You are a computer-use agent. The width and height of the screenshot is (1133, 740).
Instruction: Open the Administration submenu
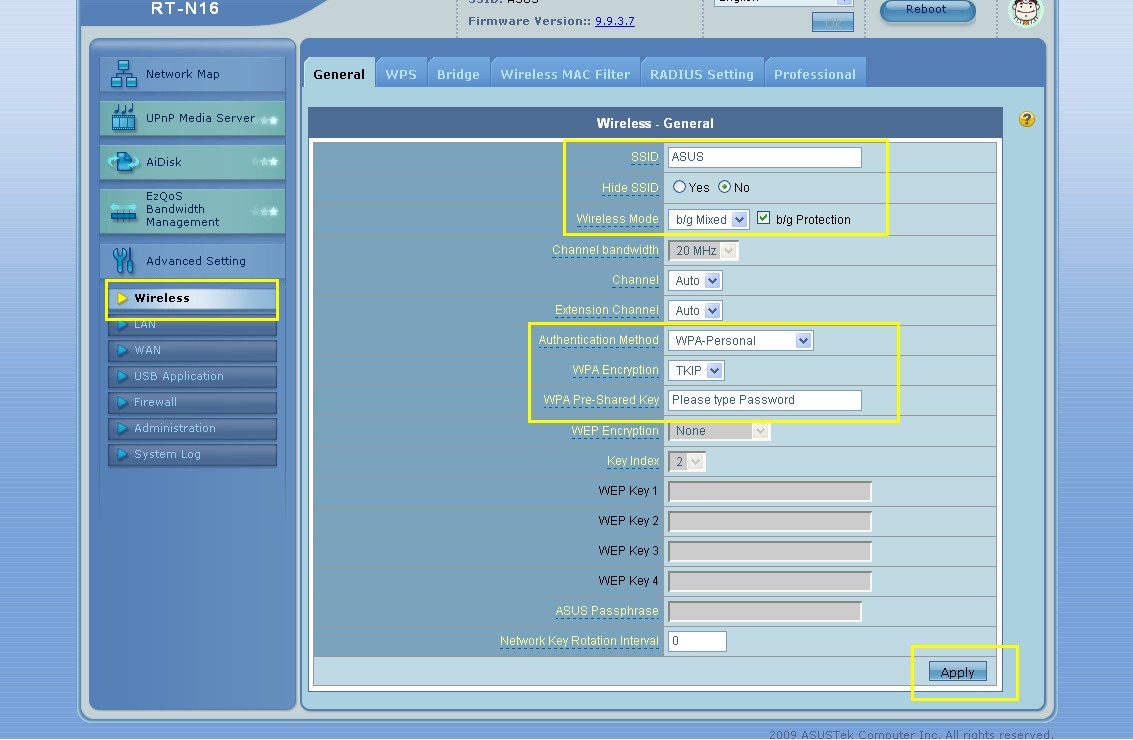point(192,428)
